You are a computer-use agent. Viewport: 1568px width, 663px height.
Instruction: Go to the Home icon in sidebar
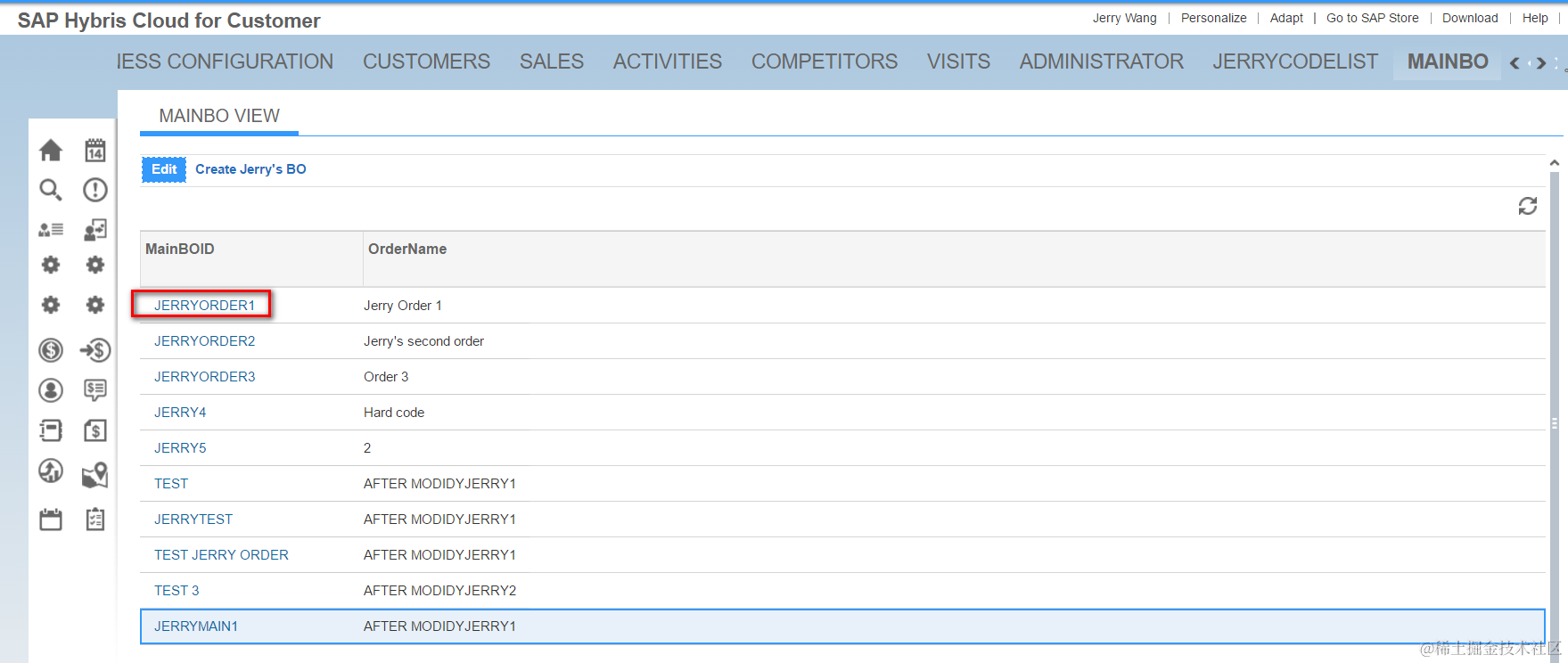[51, 150]
